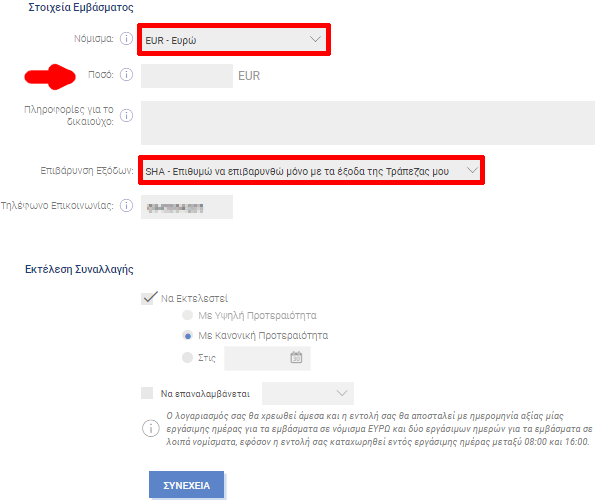Select Με Υψηλή Προτεραιότητα radio option
595x500 pixels.
187,315
